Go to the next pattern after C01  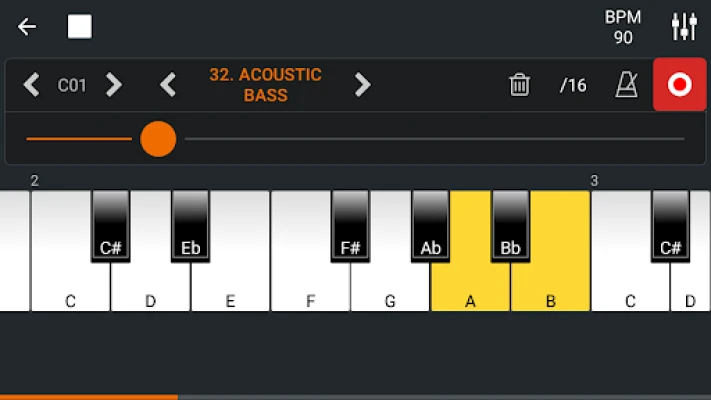pos(114,85)
